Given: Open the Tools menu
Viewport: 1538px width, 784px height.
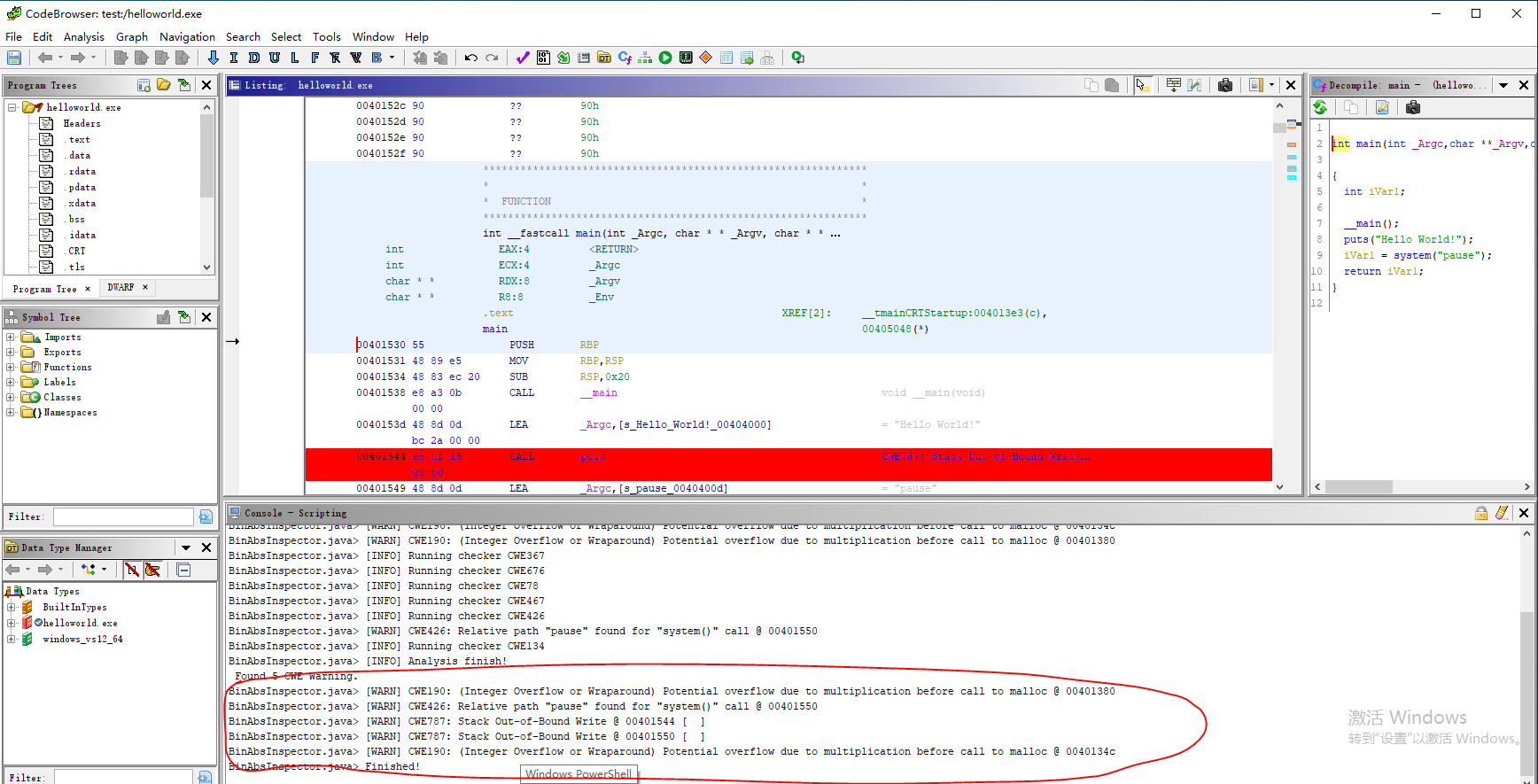Looking at the screenshot, I should [x=326, y=36].
